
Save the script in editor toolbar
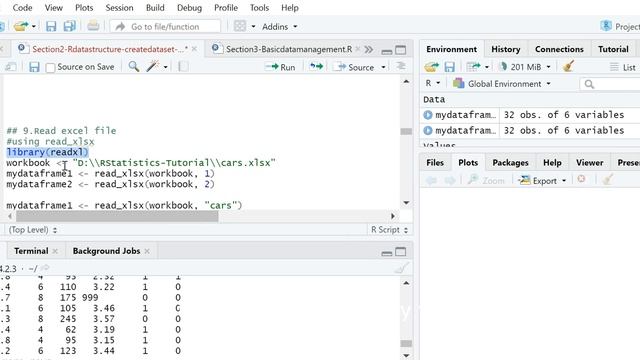click(x=34, y=67)
